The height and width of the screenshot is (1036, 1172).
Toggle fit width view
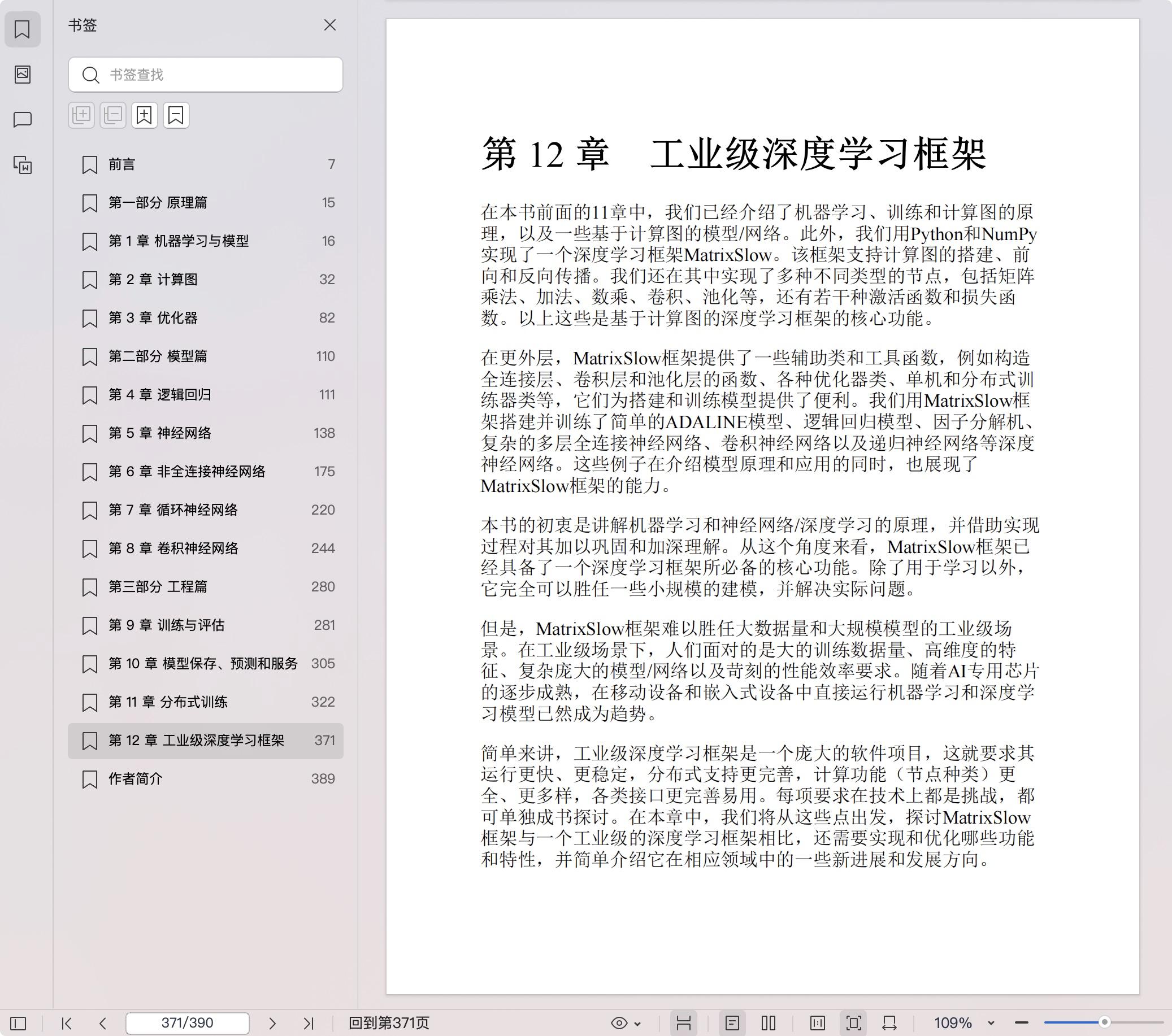coord(889,1024)
